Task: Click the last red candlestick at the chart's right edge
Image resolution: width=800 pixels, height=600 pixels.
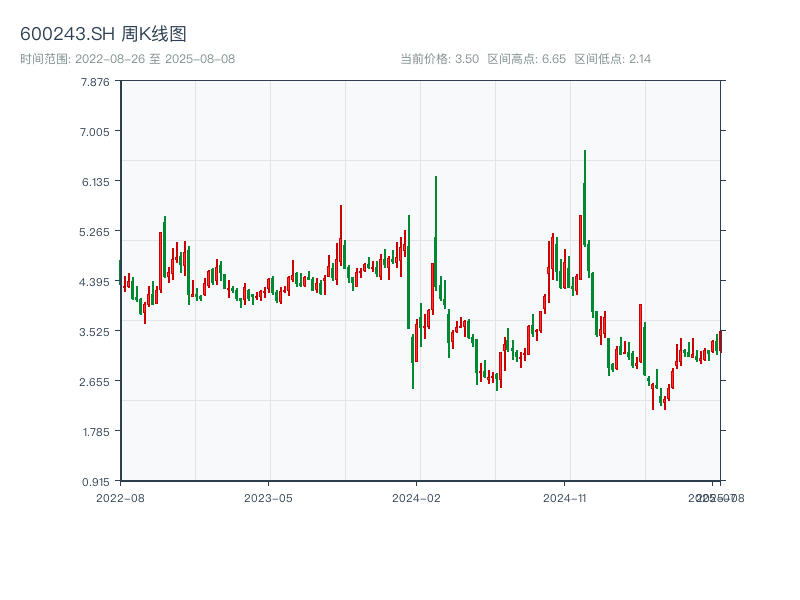Action: coord(720,341)
